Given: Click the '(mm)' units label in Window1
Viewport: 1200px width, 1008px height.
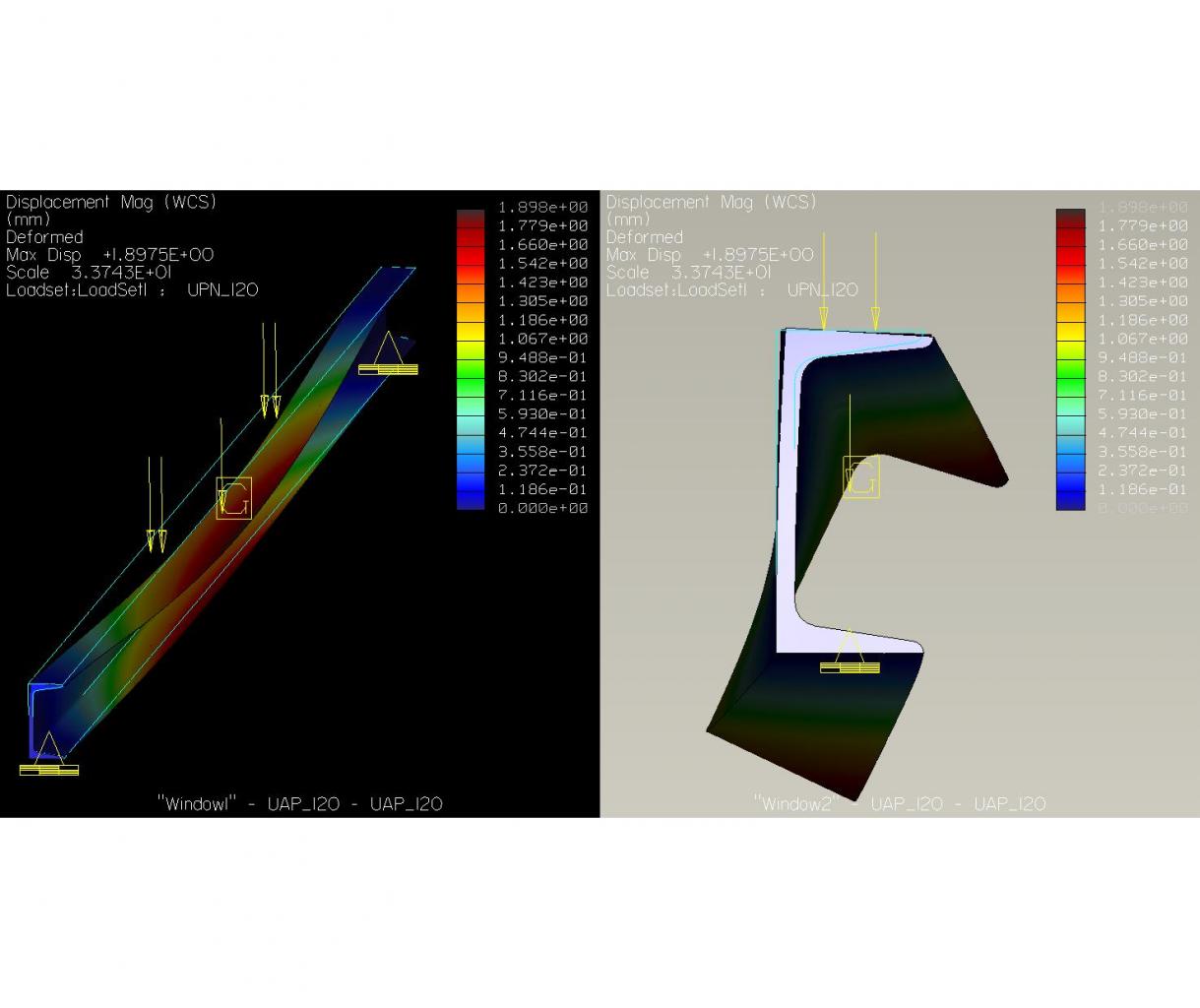Looking at the screenshot, I should (29, 220).
